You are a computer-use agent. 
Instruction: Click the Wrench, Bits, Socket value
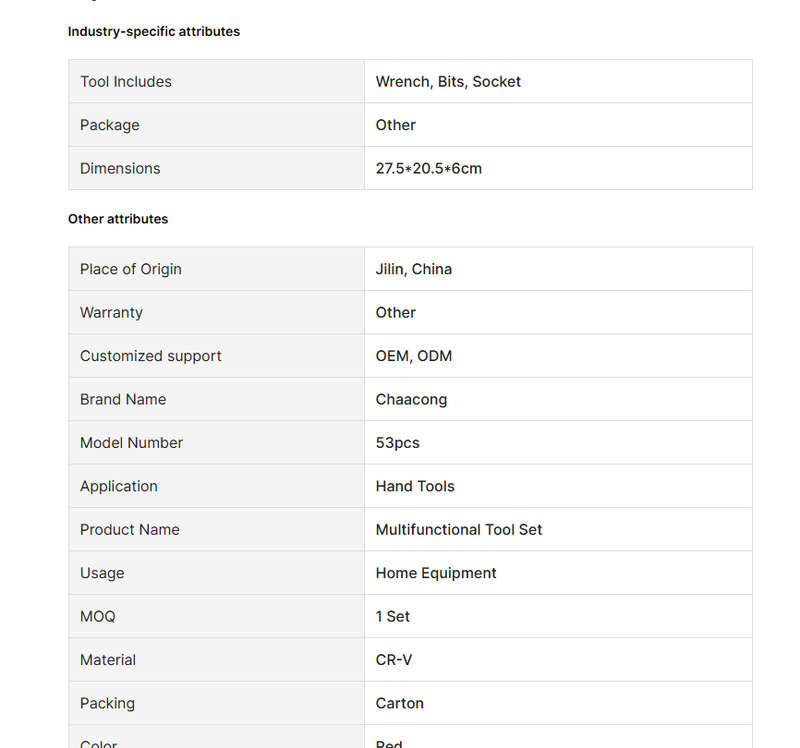[448, 82]
